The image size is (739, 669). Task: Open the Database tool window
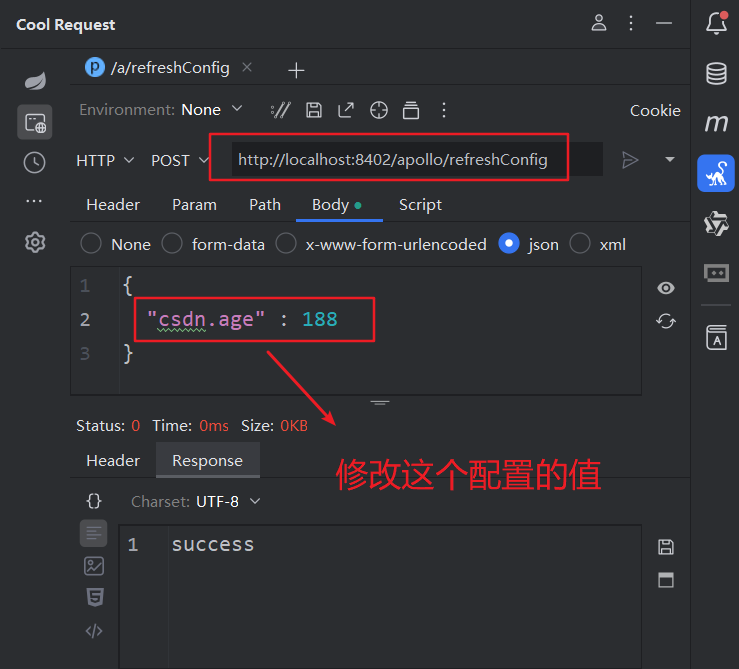(716, 74)
